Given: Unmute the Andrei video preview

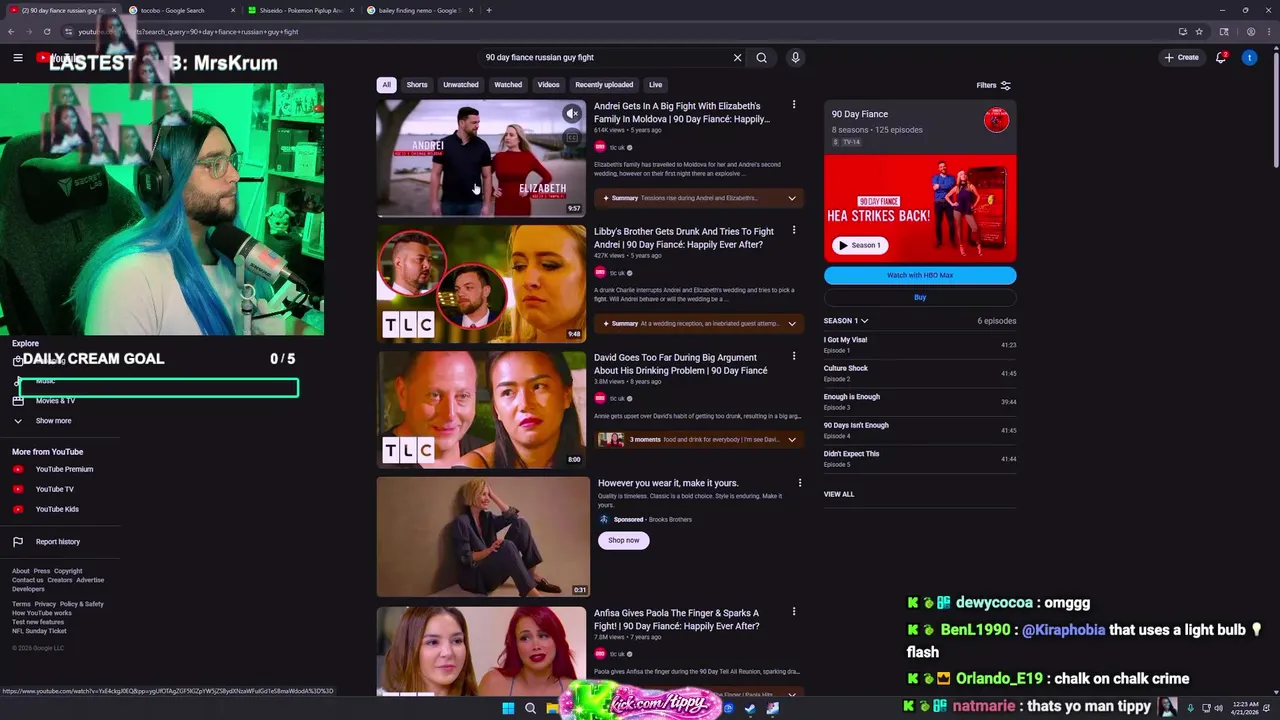Looking at the screenshot, I should (571, 114).
